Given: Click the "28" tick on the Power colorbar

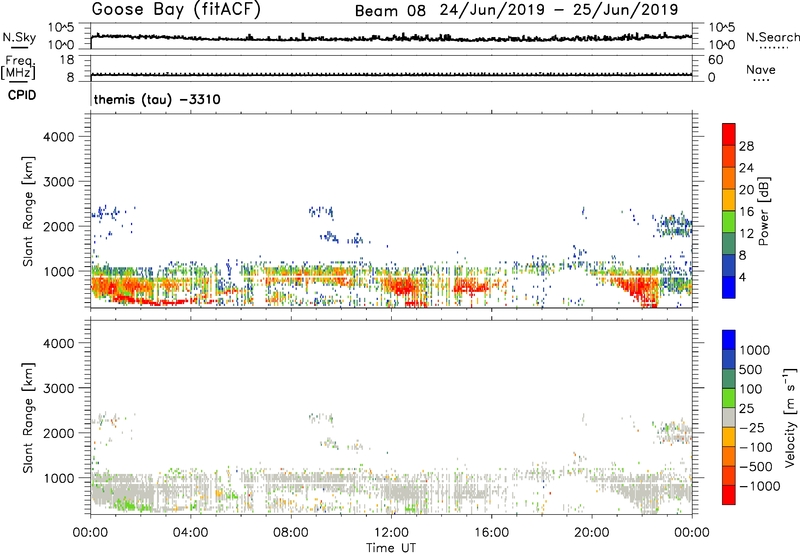Looking at the screenshot, I should [746, 146].
